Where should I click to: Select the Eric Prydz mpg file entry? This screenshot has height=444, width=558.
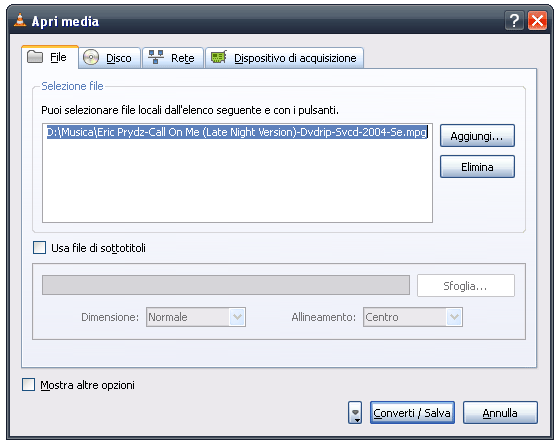[x=237, y=132]
